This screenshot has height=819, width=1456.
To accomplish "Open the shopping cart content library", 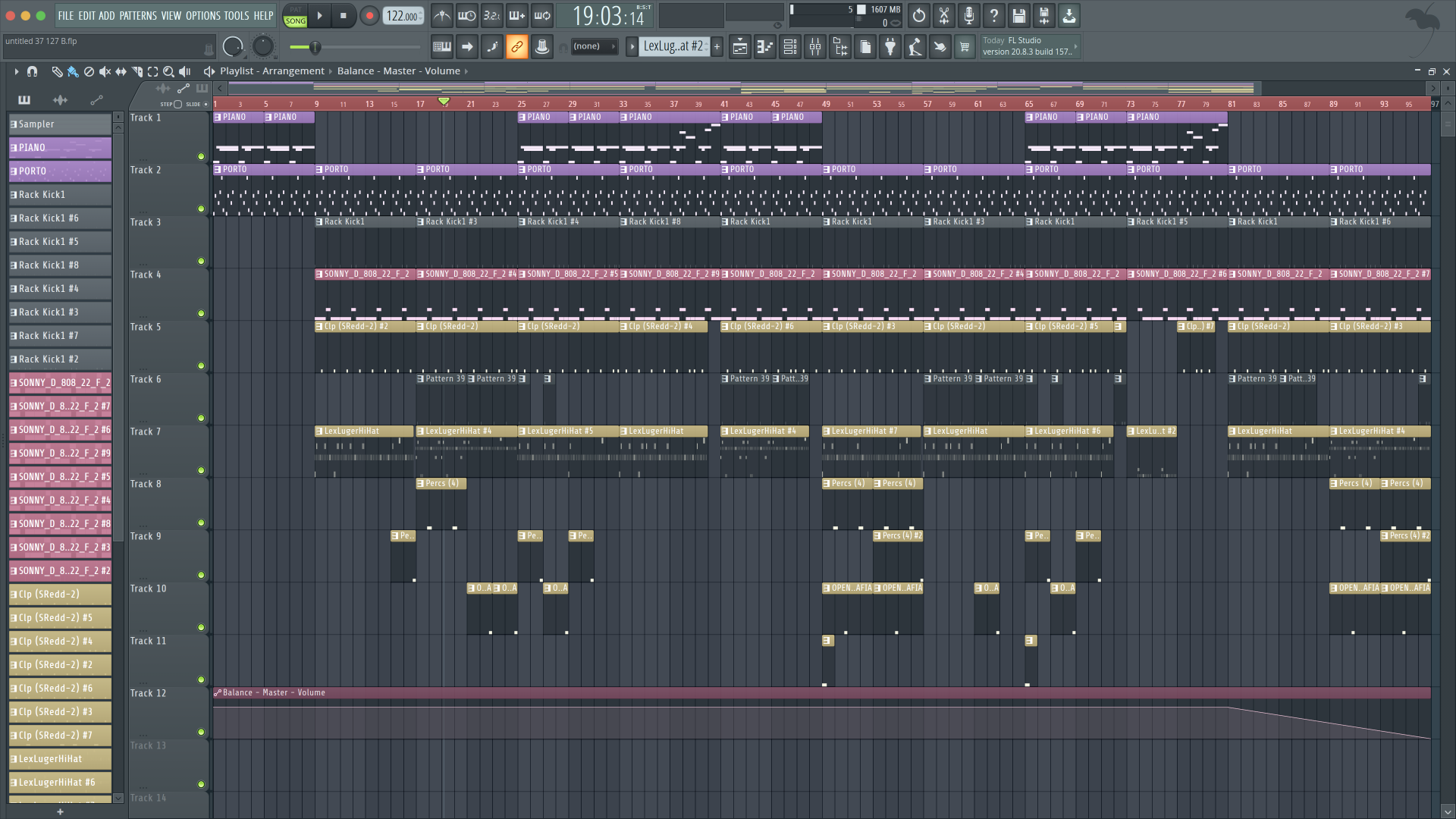I will pos(965,47).
